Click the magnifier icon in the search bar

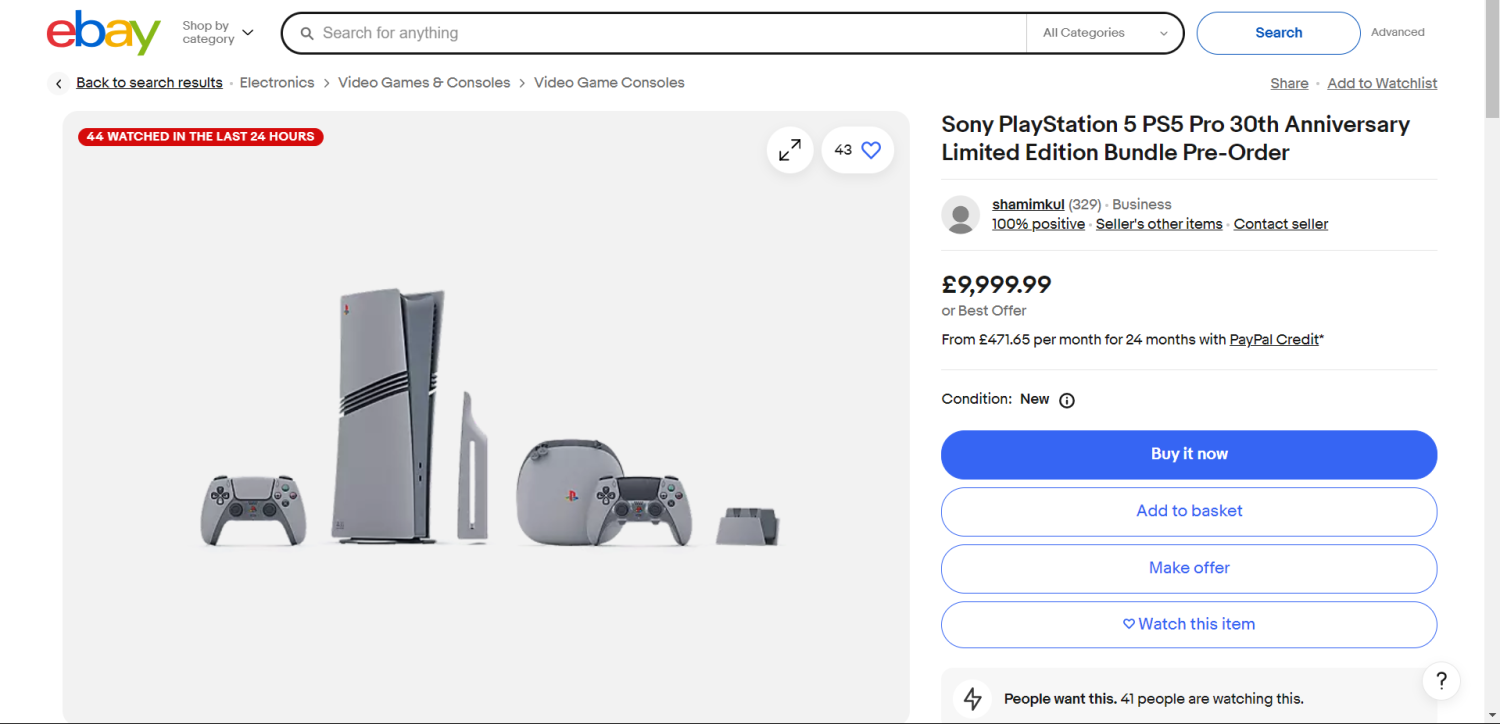[x=305, y=32]
